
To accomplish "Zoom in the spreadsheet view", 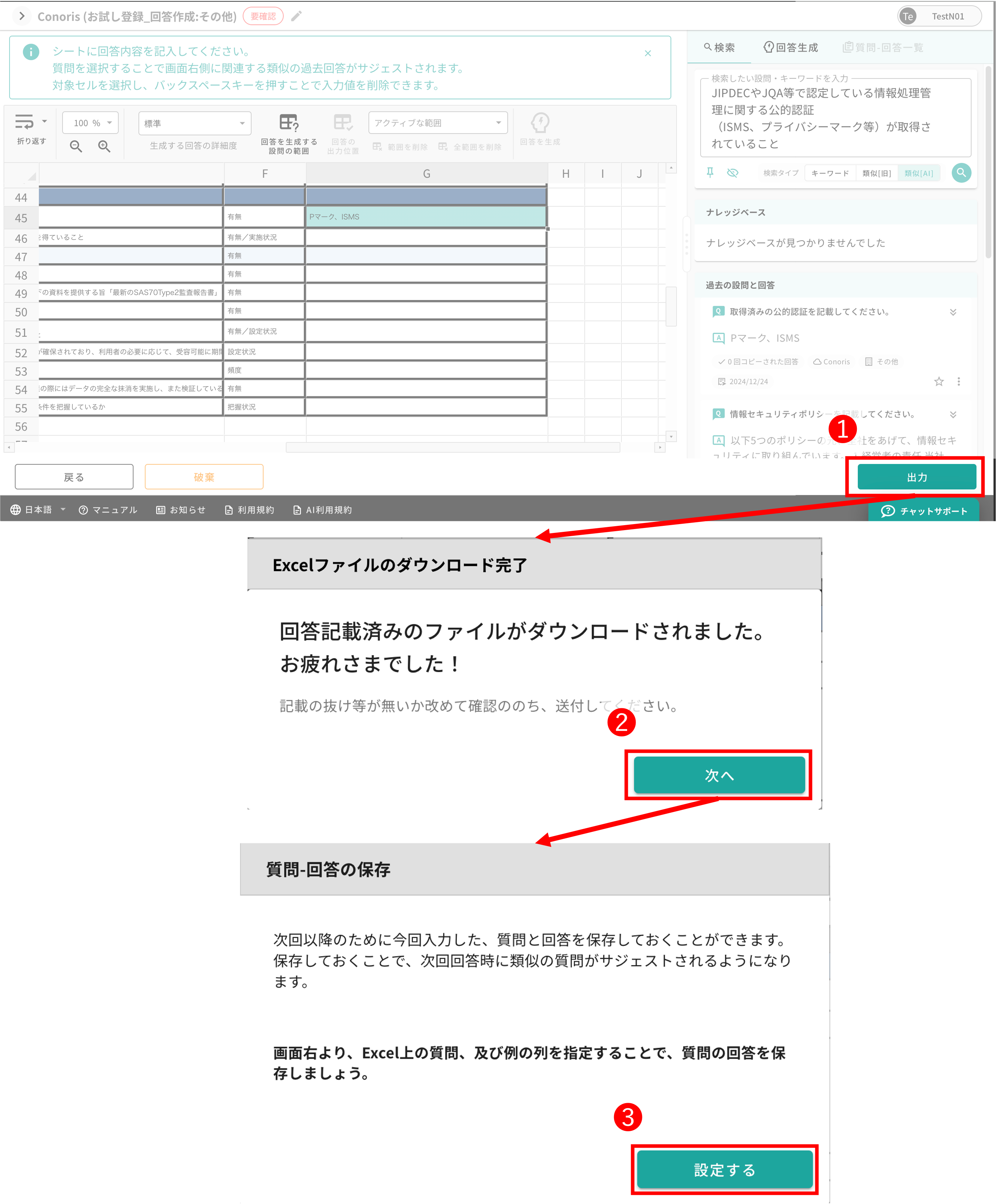I will coord(104,146).
